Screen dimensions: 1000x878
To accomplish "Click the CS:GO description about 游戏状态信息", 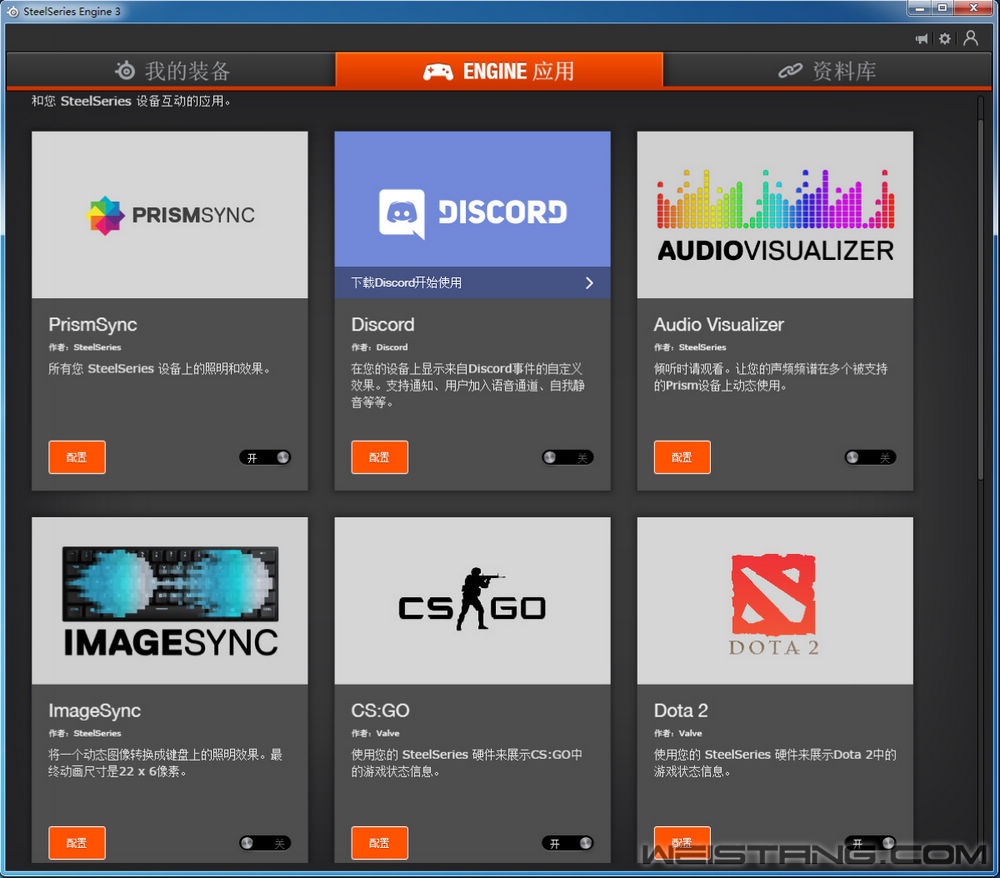I will tap(467, 763).
